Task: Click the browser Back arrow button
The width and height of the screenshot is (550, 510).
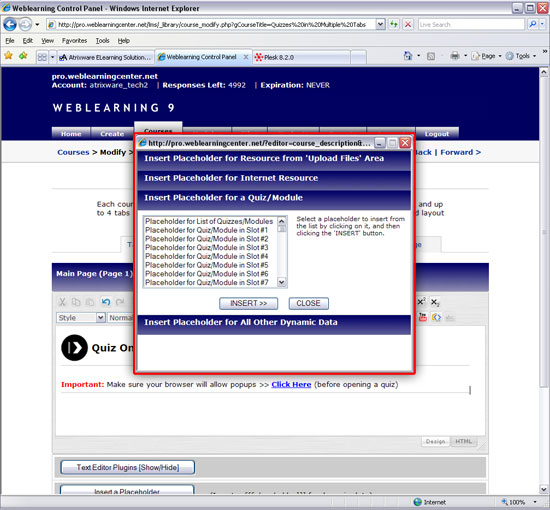Action: [x=10, y=25]
